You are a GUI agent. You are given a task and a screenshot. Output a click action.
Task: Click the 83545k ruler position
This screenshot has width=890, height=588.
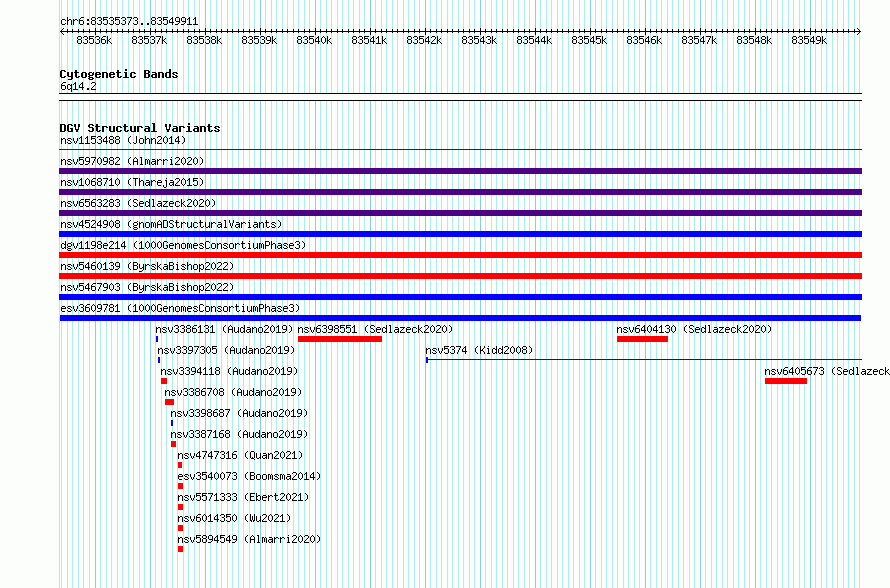tap(589, 40)
